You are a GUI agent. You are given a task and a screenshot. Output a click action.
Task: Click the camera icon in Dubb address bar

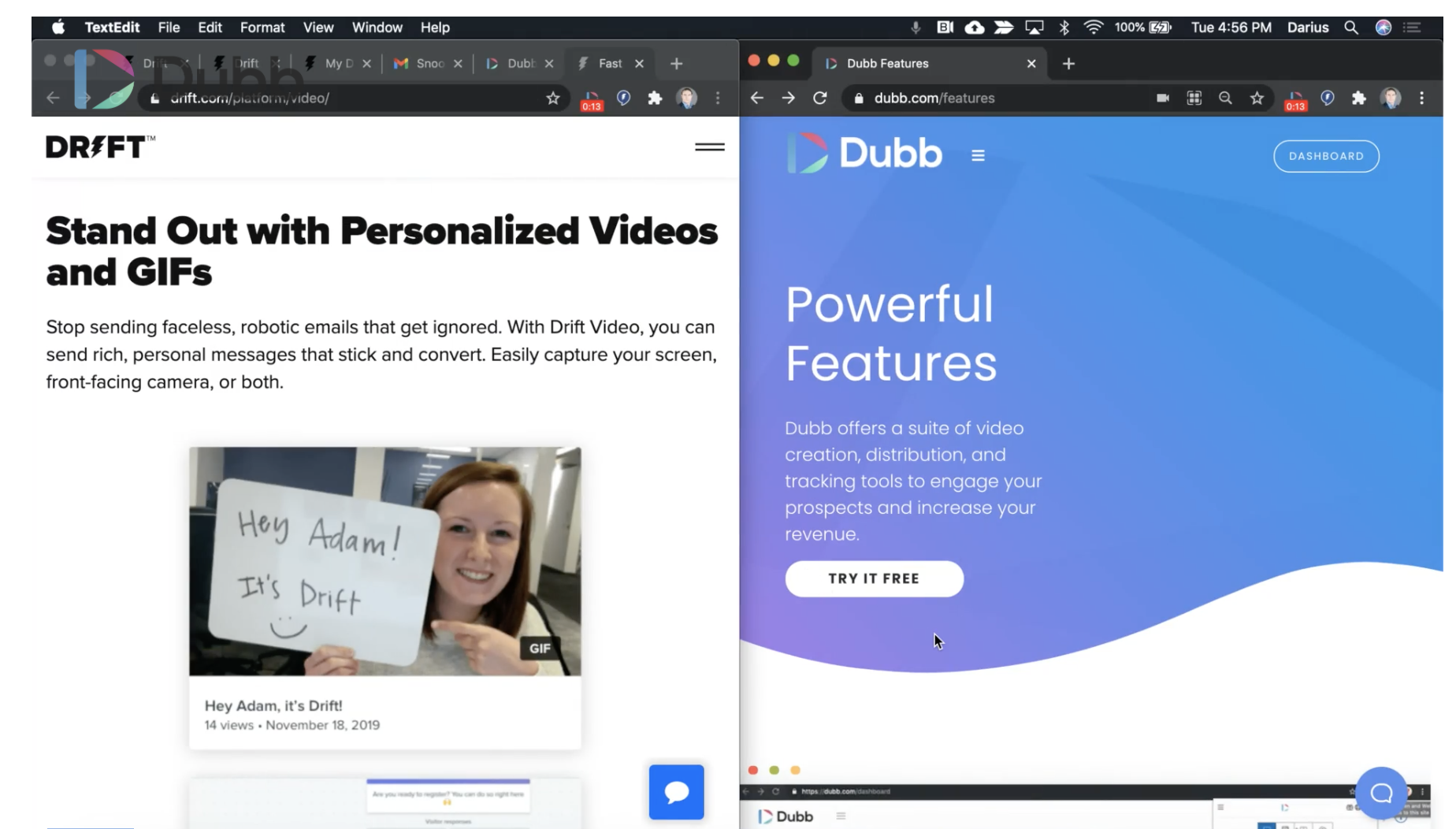1163,98
